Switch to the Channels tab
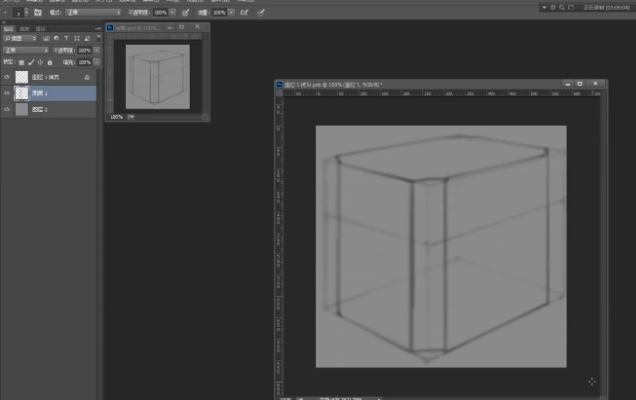 coord(24,29)
